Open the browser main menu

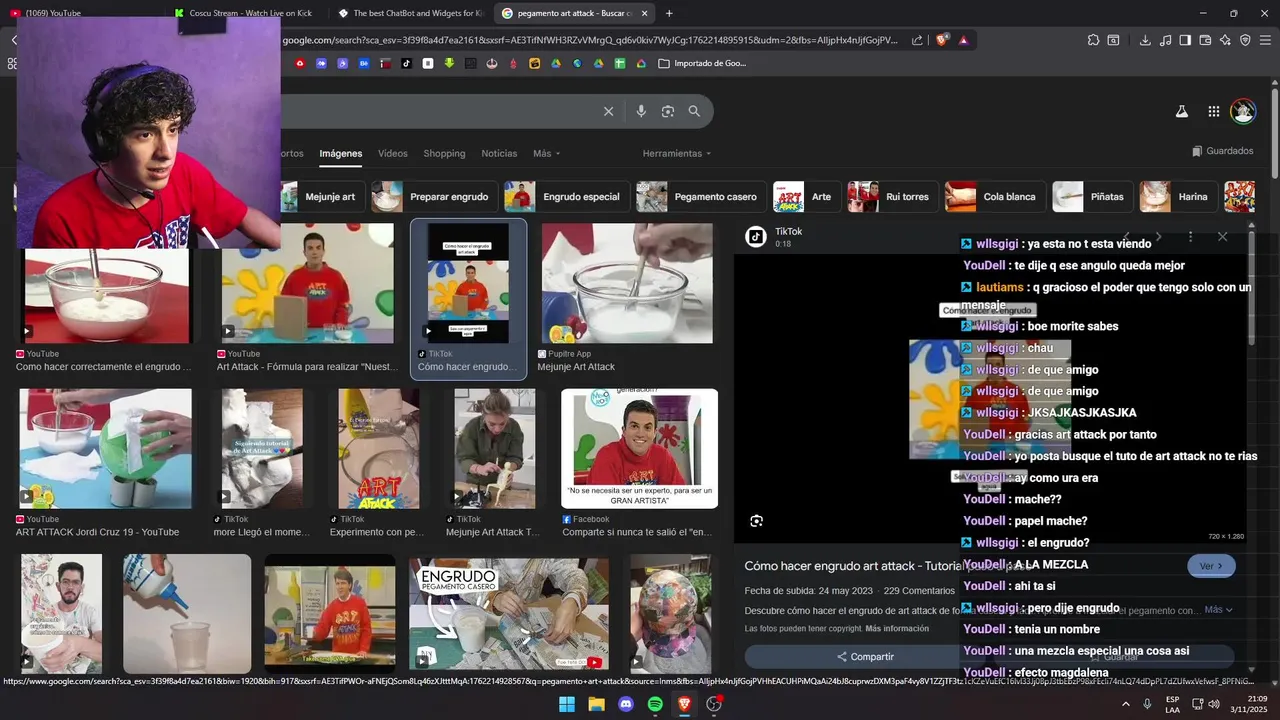point(1266,40)
